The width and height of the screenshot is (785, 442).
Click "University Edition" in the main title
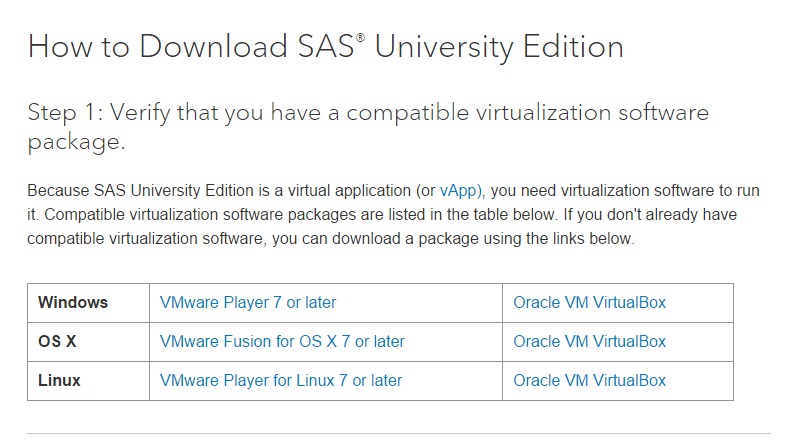pos(493,46)
